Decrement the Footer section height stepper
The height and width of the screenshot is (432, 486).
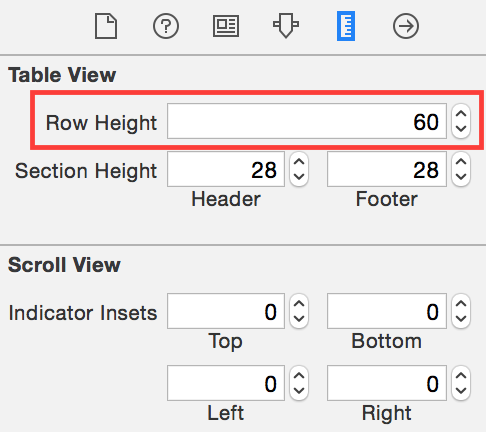(461, 177)
